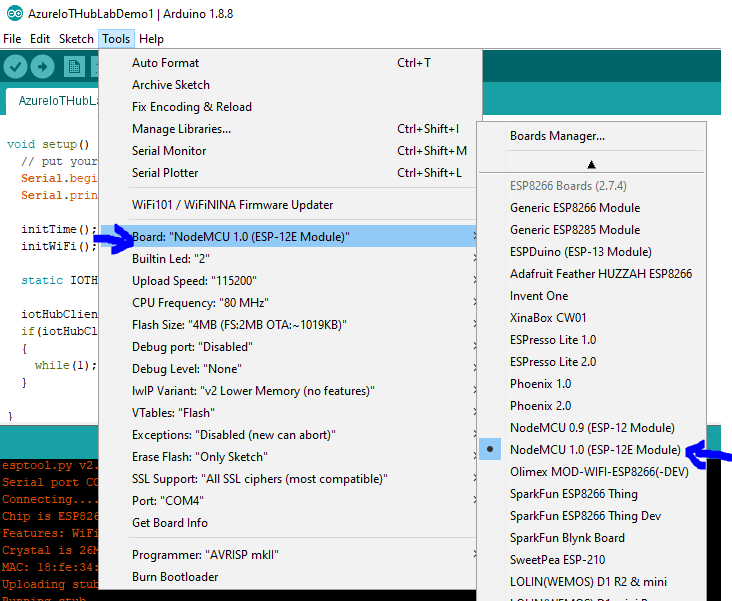732x601 pixels.
Task: Click the Connecting.... console line
Action: click(49, 499)
